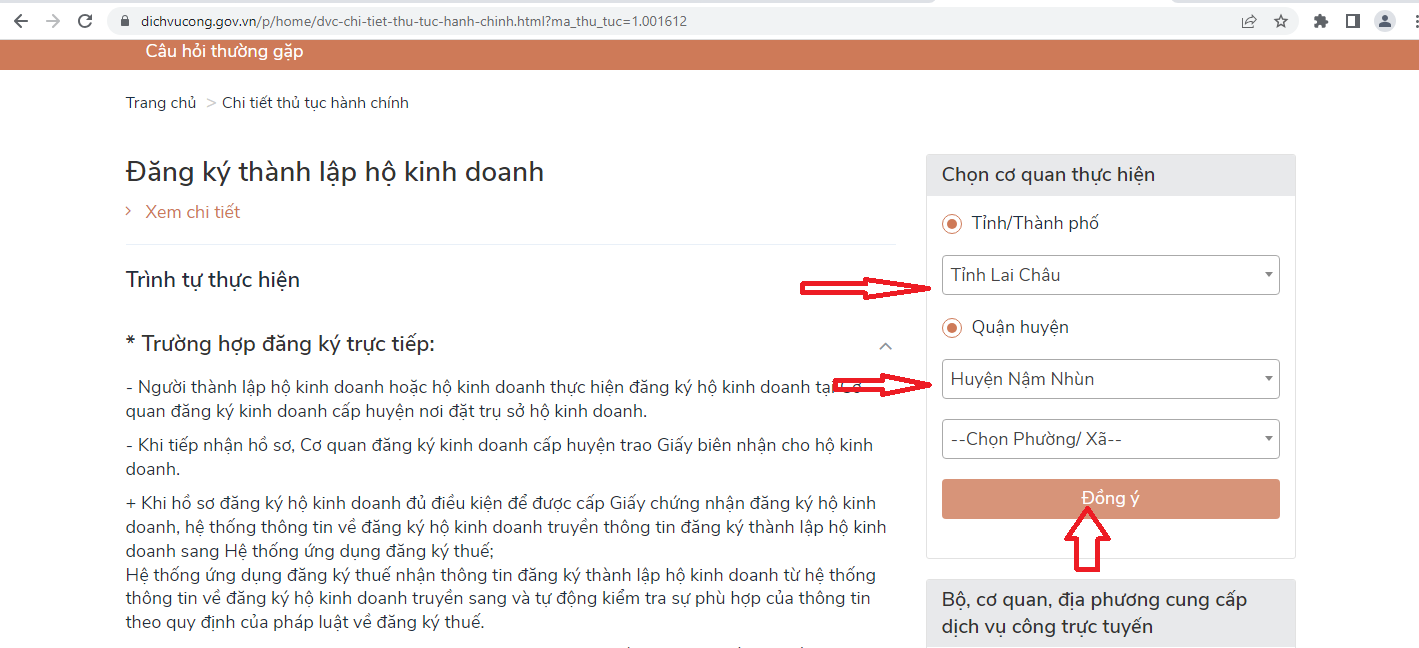The width and height of the screenshot is (1419, 648).
Task: Open the browser extensions puzzle icon
Action: click(x=1321, y=20)
